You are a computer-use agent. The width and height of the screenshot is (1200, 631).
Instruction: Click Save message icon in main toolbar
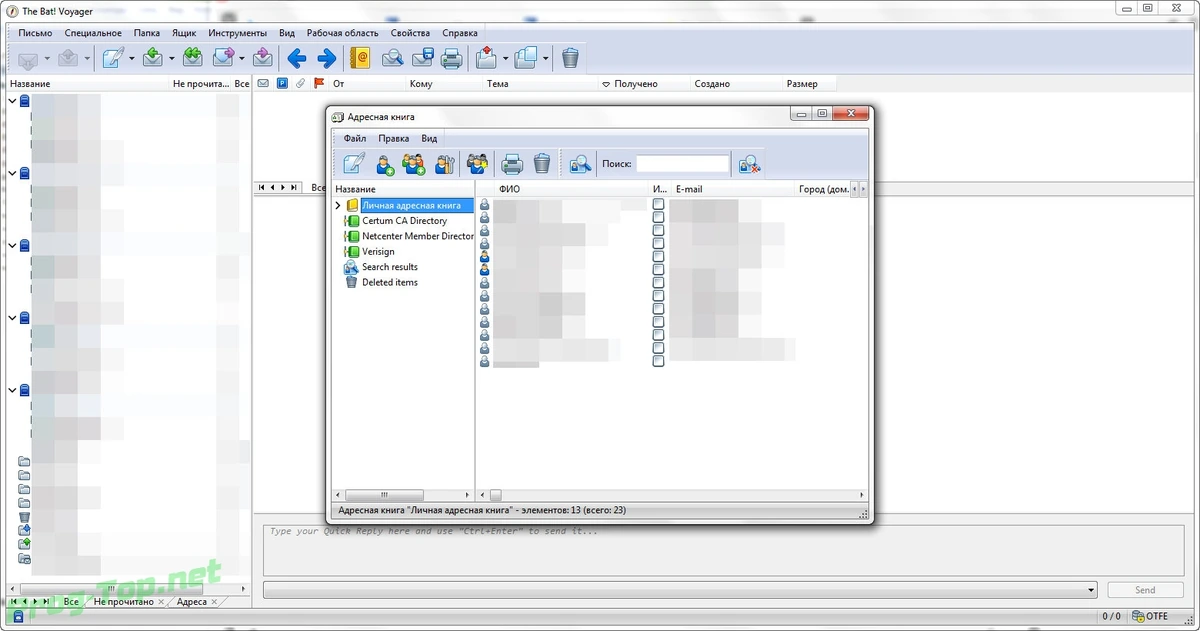tap(422, 58)
